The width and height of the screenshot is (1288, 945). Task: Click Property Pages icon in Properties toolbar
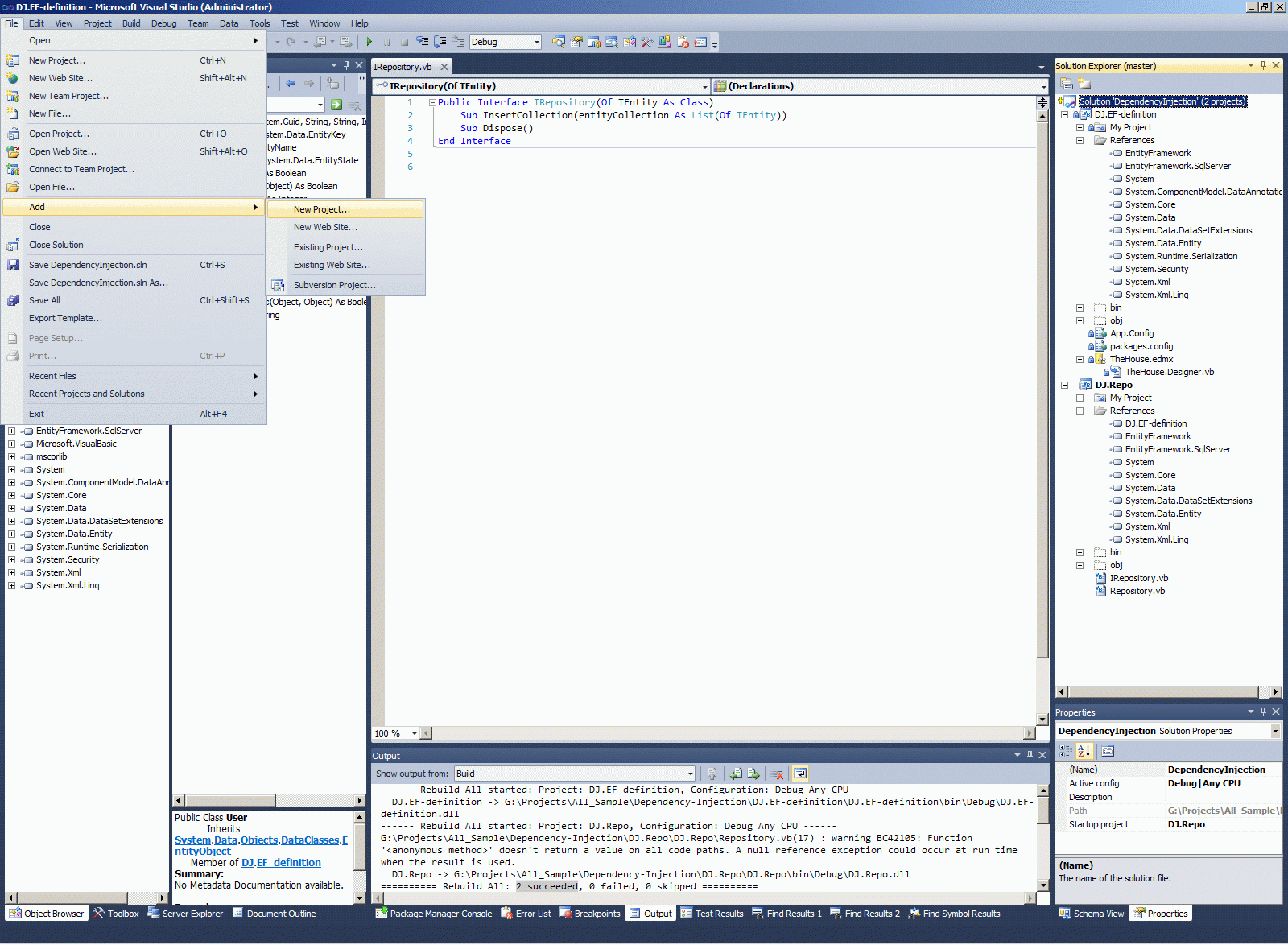click(x=1108, y=751)
